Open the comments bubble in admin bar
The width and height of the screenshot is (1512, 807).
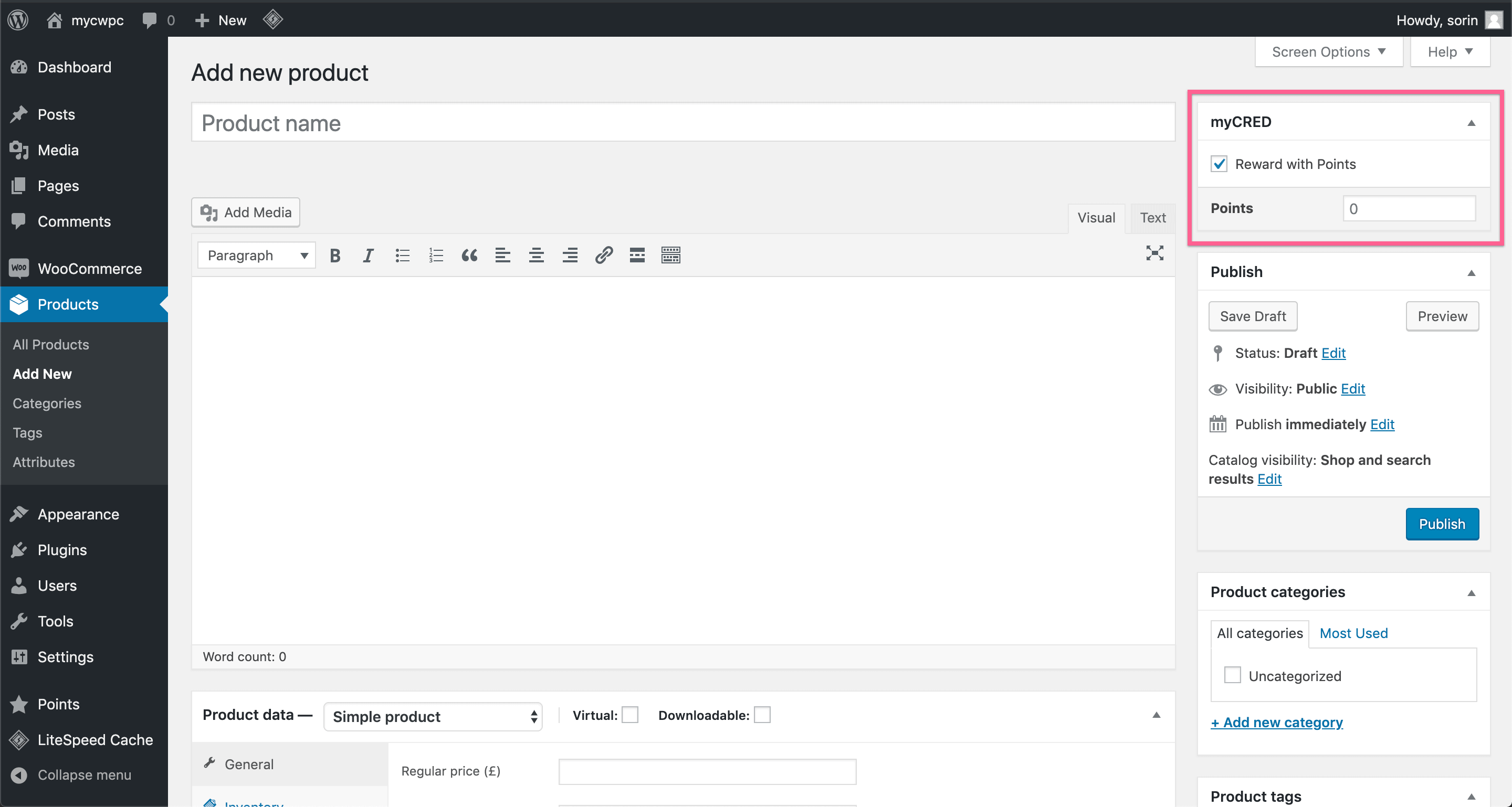(x=150, y=20)
